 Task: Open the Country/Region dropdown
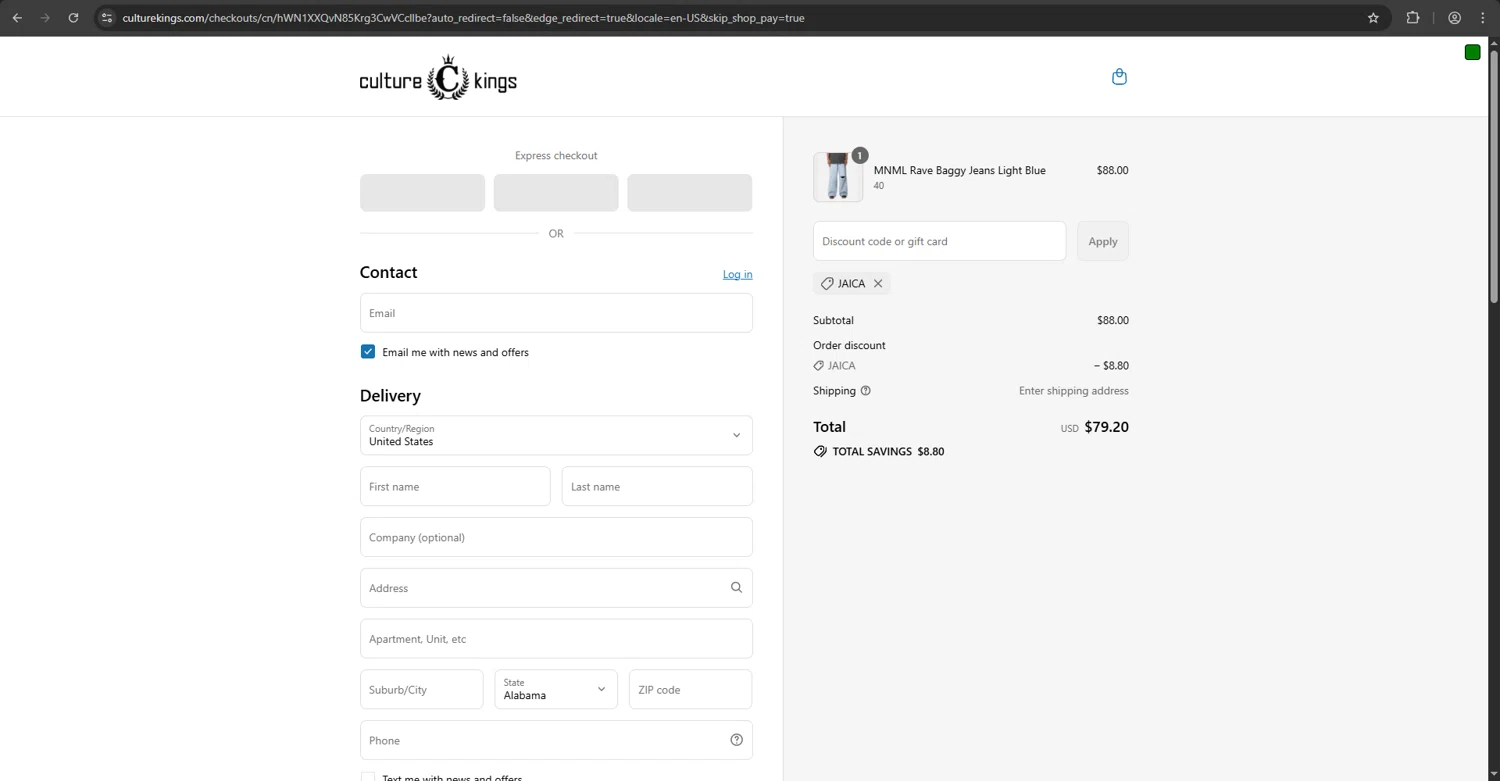[556, 435]
